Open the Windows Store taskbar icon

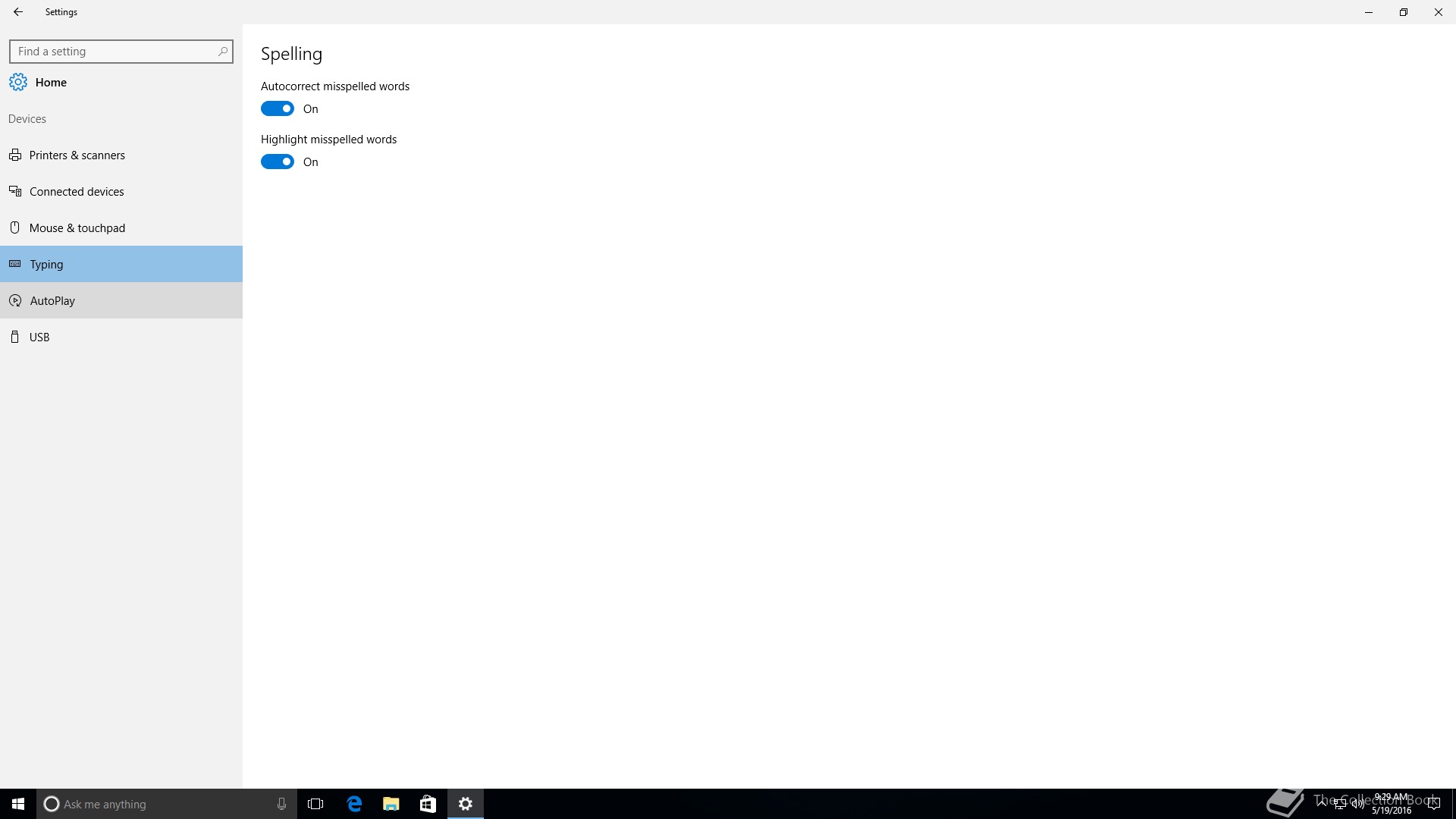point(428,804)
